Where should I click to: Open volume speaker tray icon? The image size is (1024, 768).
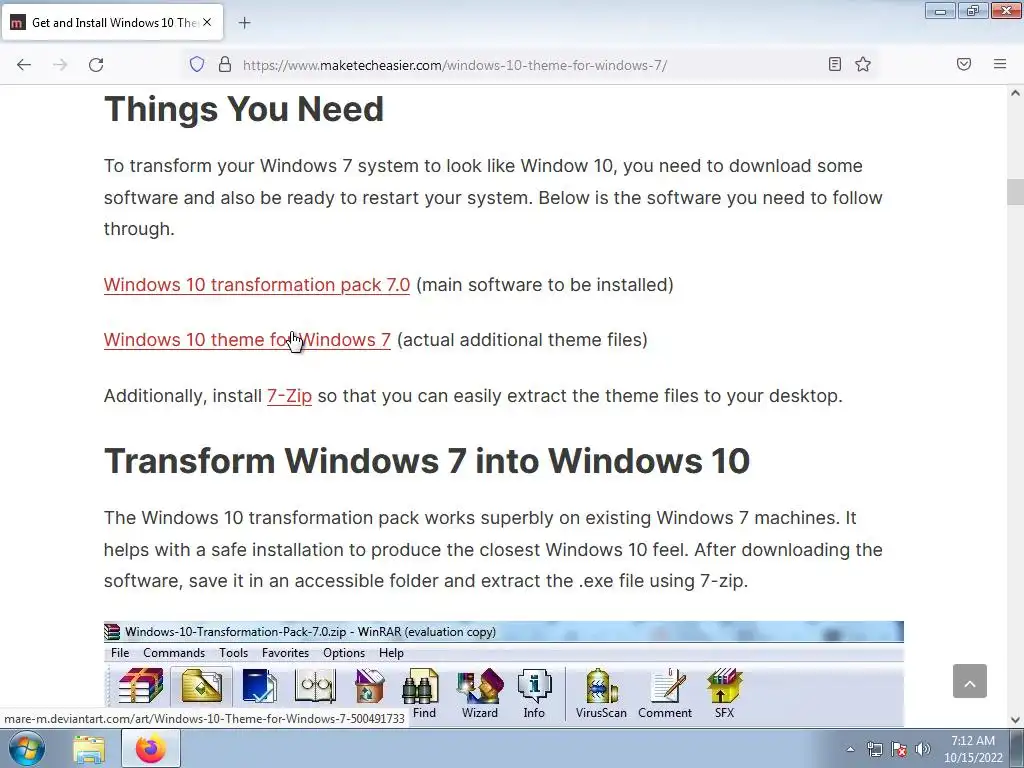click(x=922, y=749)
